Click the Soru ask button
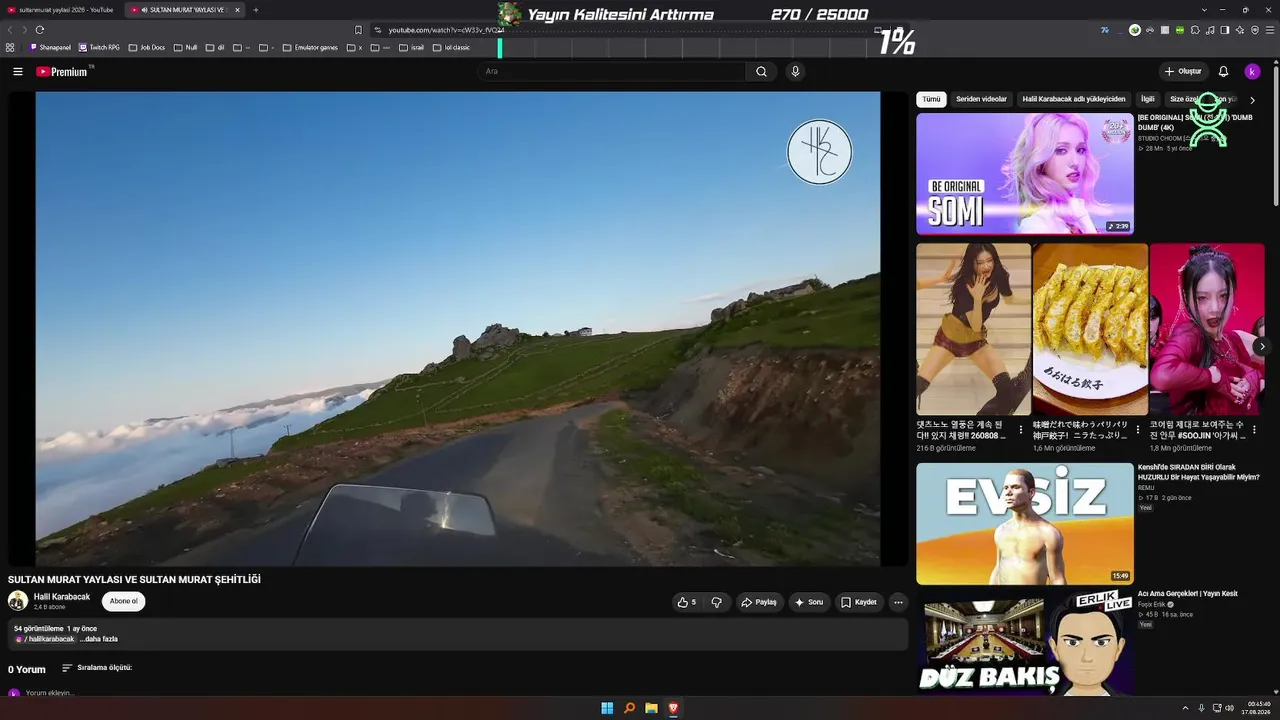Screen dimensions: 1280x720 point(809,602)
